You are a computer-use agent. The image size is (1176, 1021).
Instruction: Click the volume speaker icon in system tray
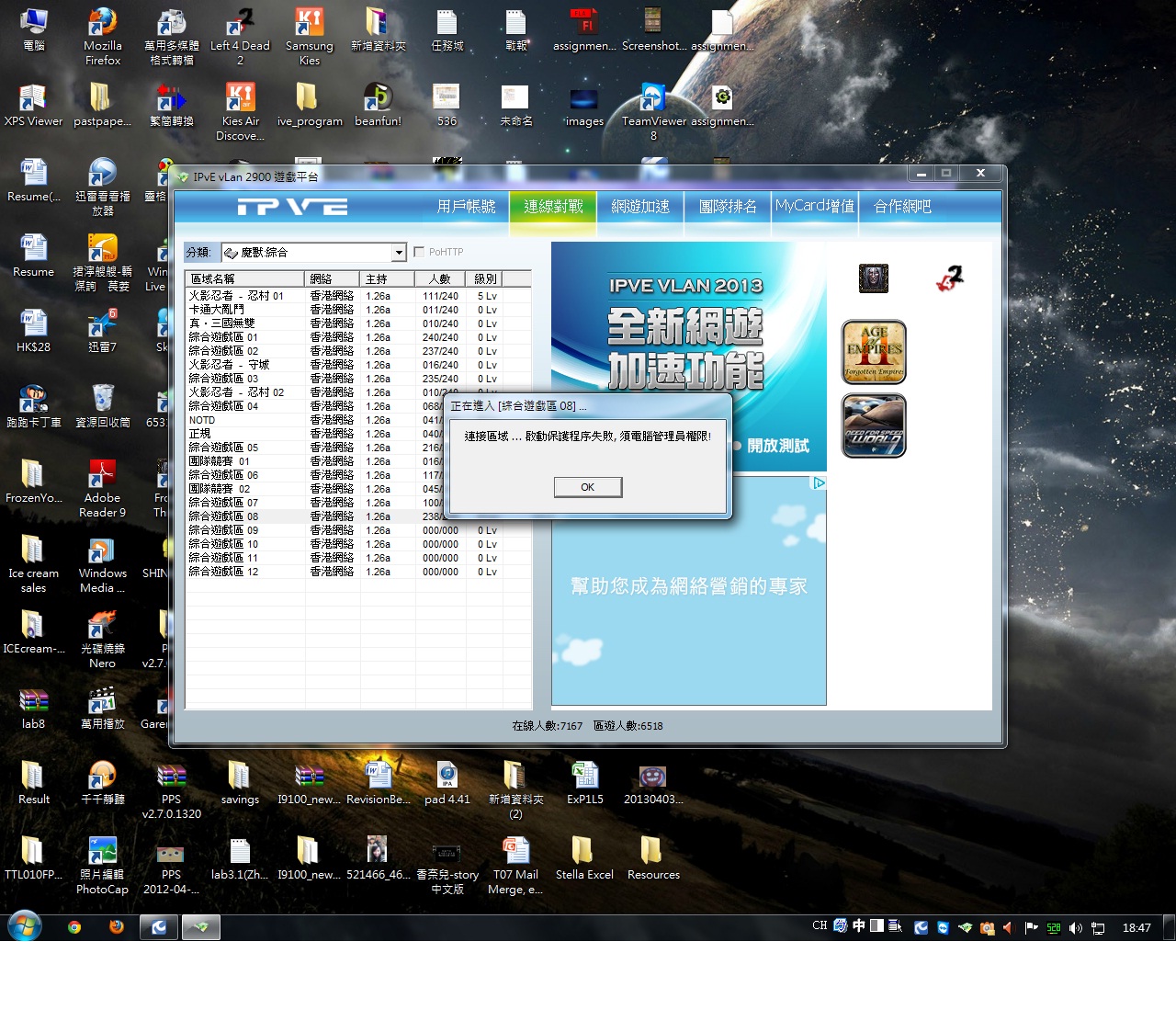pos(1075,928)
